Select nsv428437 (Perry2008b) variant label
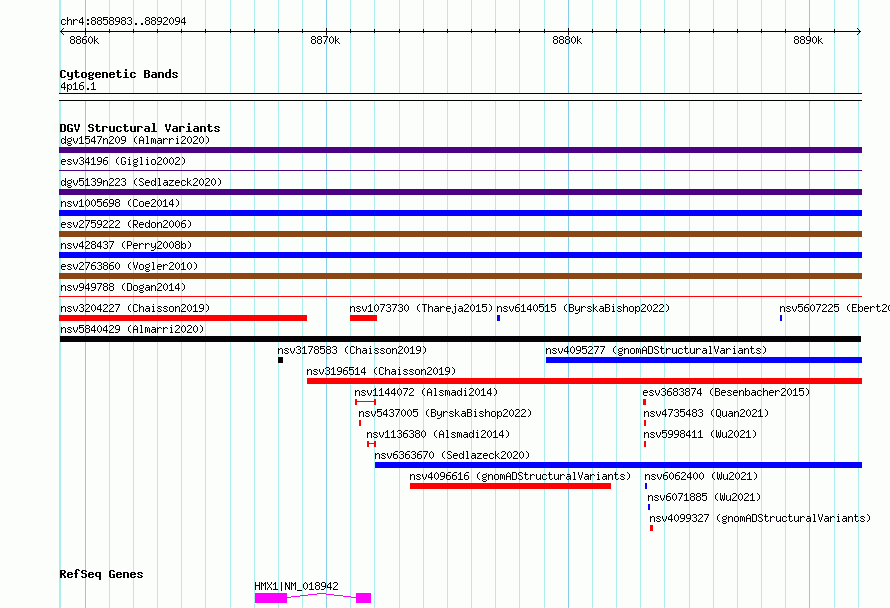Screen dimensions: 890x608 click(x=126, y=245)
